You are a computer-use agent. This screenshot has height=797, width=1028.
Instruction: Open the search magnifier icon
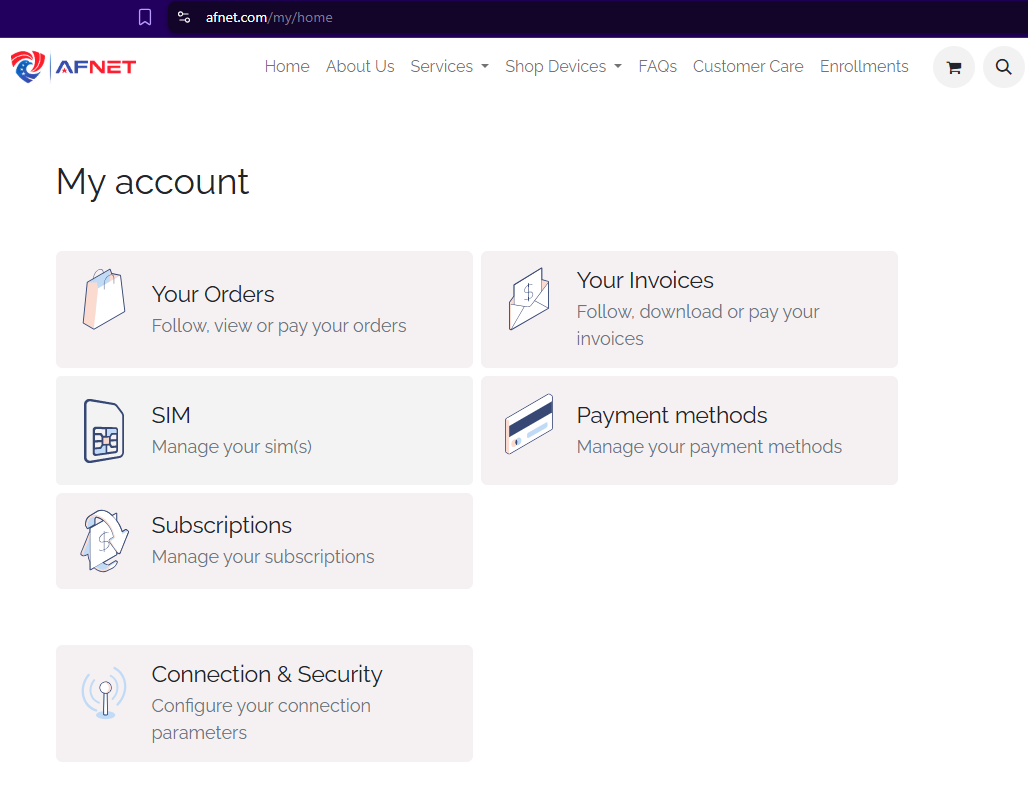pos(1004,68)
